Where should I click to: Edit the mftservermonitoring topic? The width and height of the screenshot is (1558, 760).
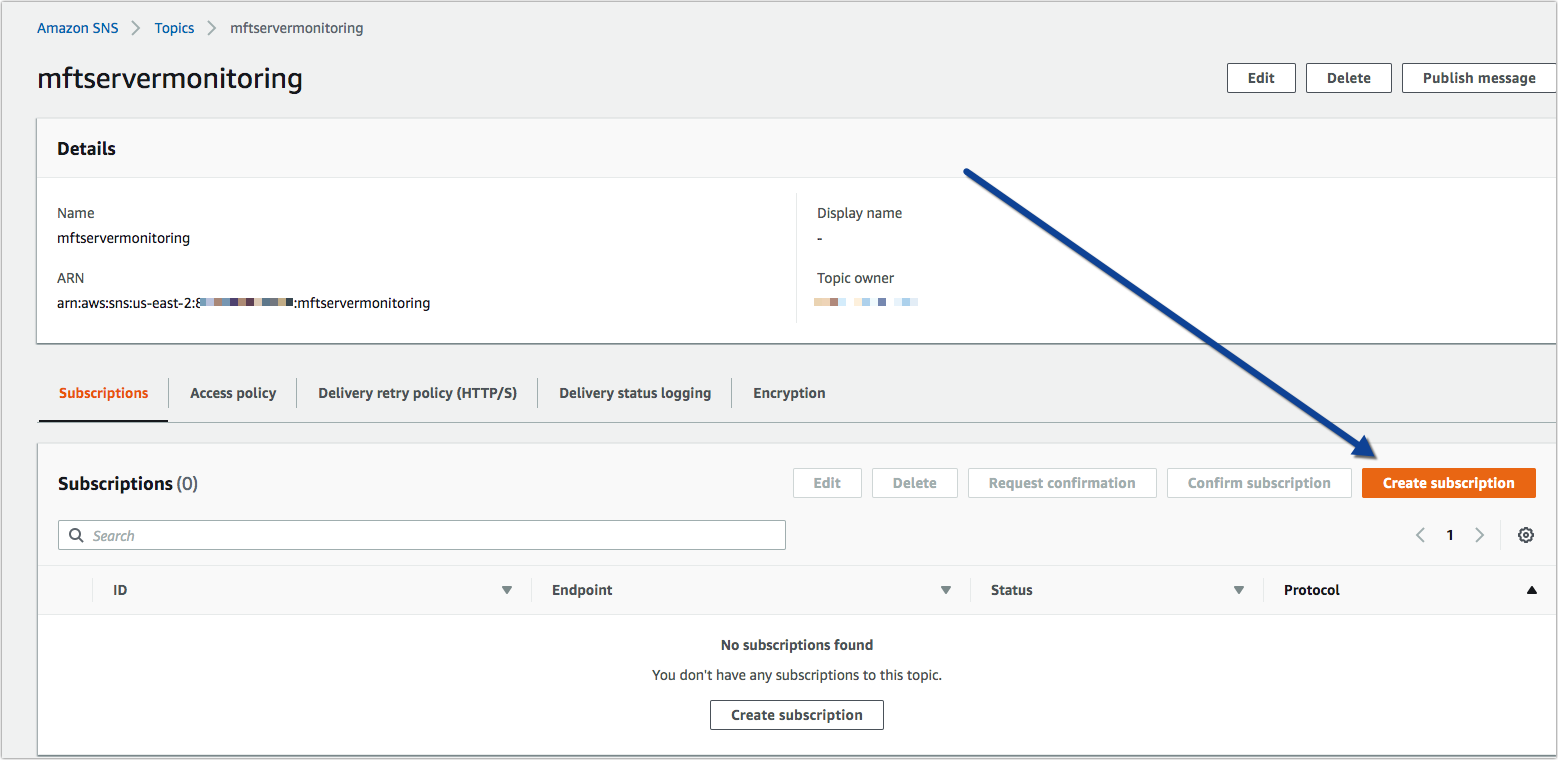[x=1261, y=78]
